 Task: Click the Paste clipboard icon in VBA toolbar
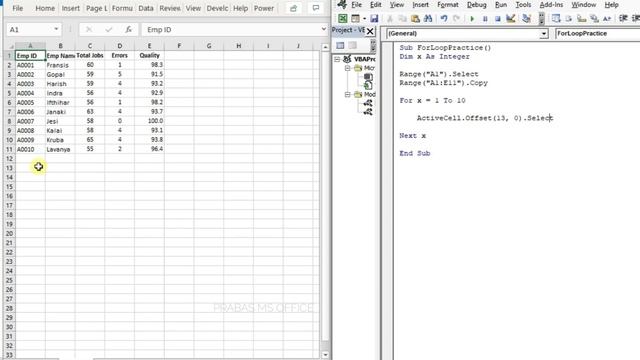(415, 19)
